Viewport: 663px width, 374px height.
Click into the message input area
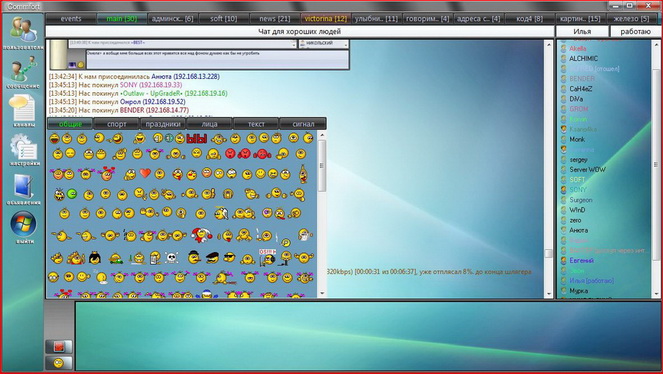(368, 336)
